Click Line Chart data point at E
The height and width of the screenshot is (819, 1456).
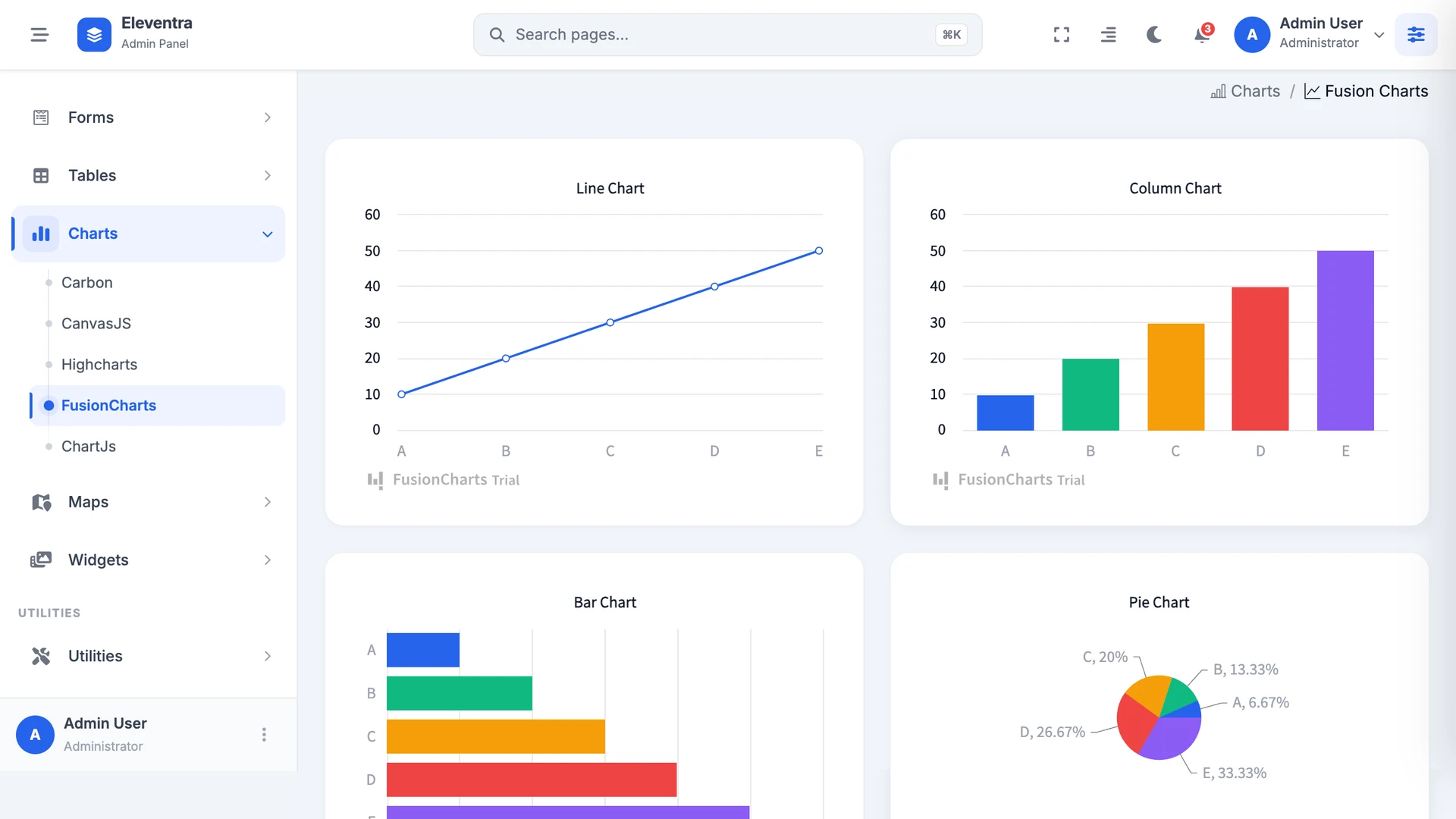pos(819,251)
